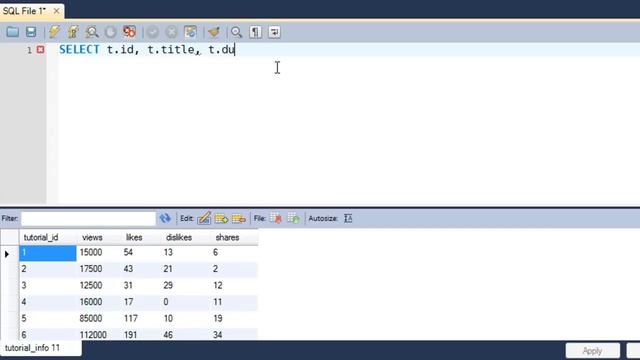Toggle the auto-commit mode icon
The width and height of the screenshot is (640, 360).
pyautogui.click(x=190, y=32)
